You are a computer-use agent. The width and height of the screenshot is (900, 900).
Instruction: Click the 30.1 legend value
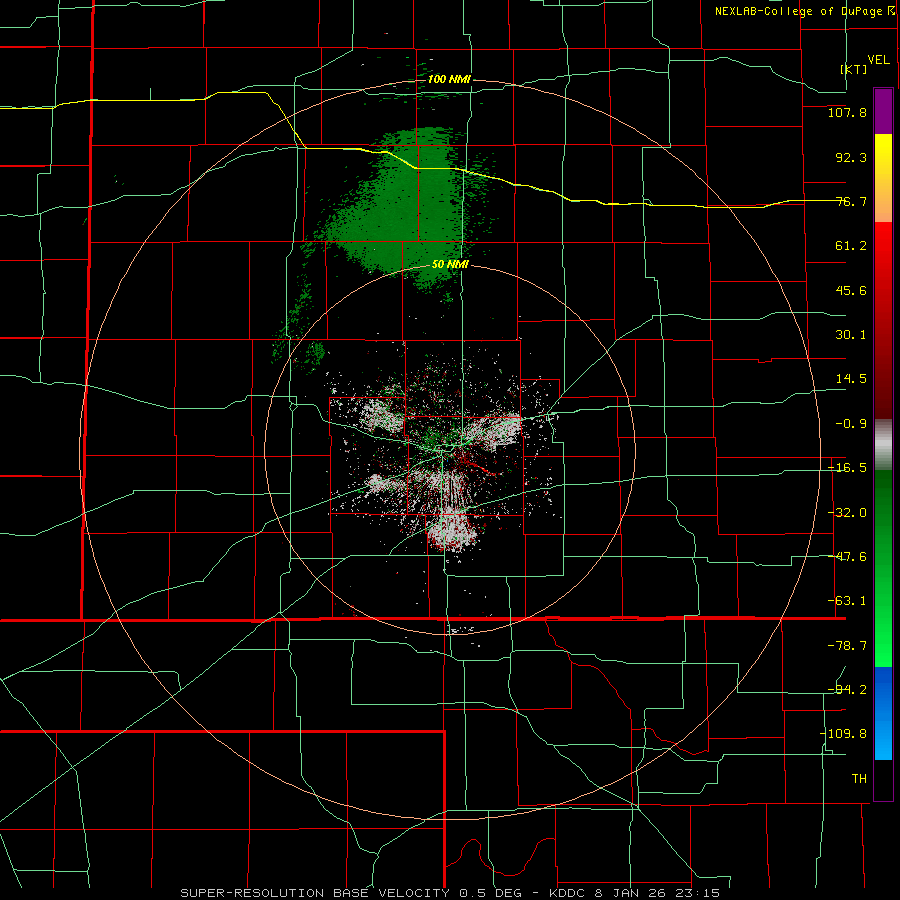(851, 335)
